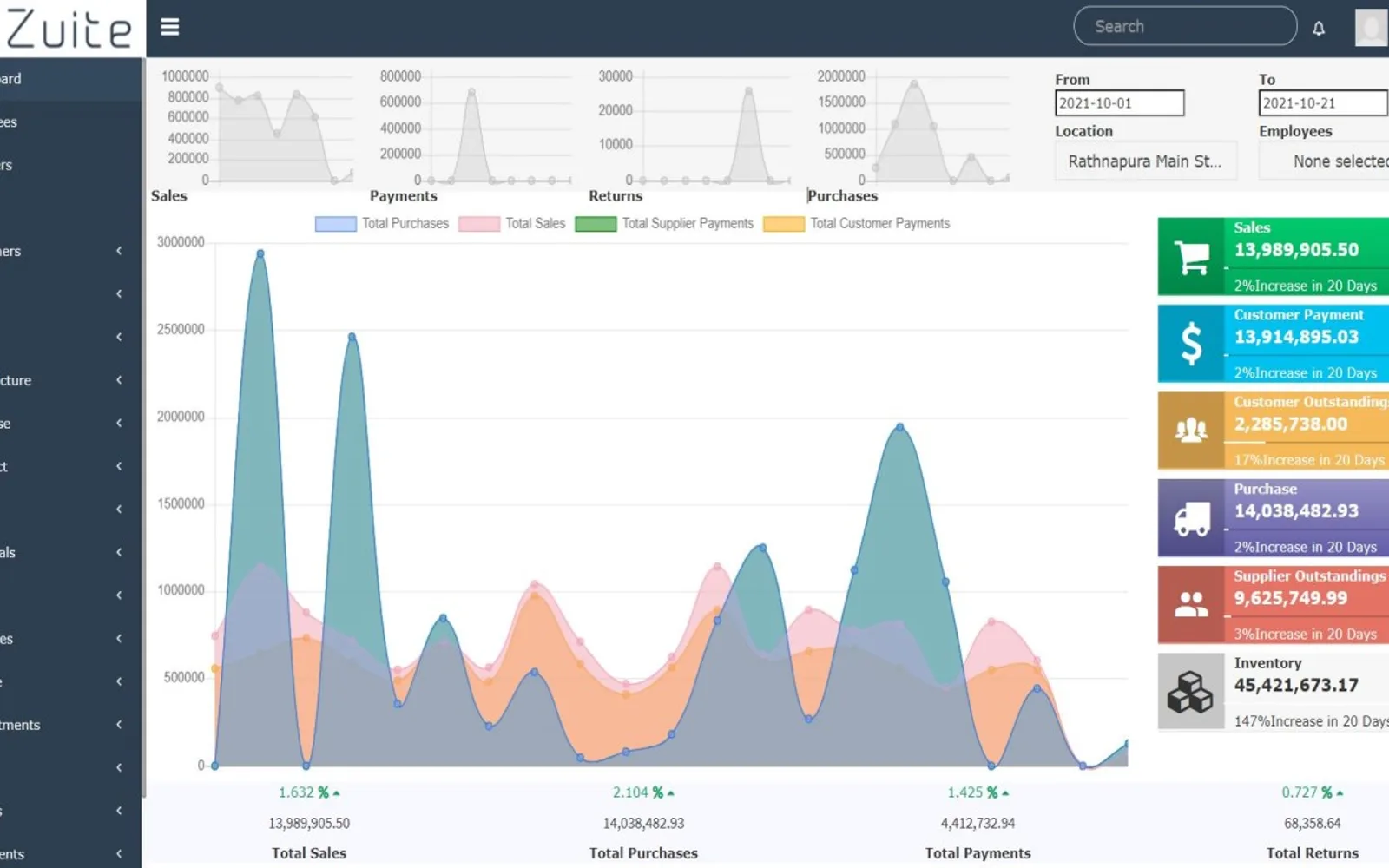
Task: Click the Total Sales label
Action: pyautogui.click(x=309, y=853)
